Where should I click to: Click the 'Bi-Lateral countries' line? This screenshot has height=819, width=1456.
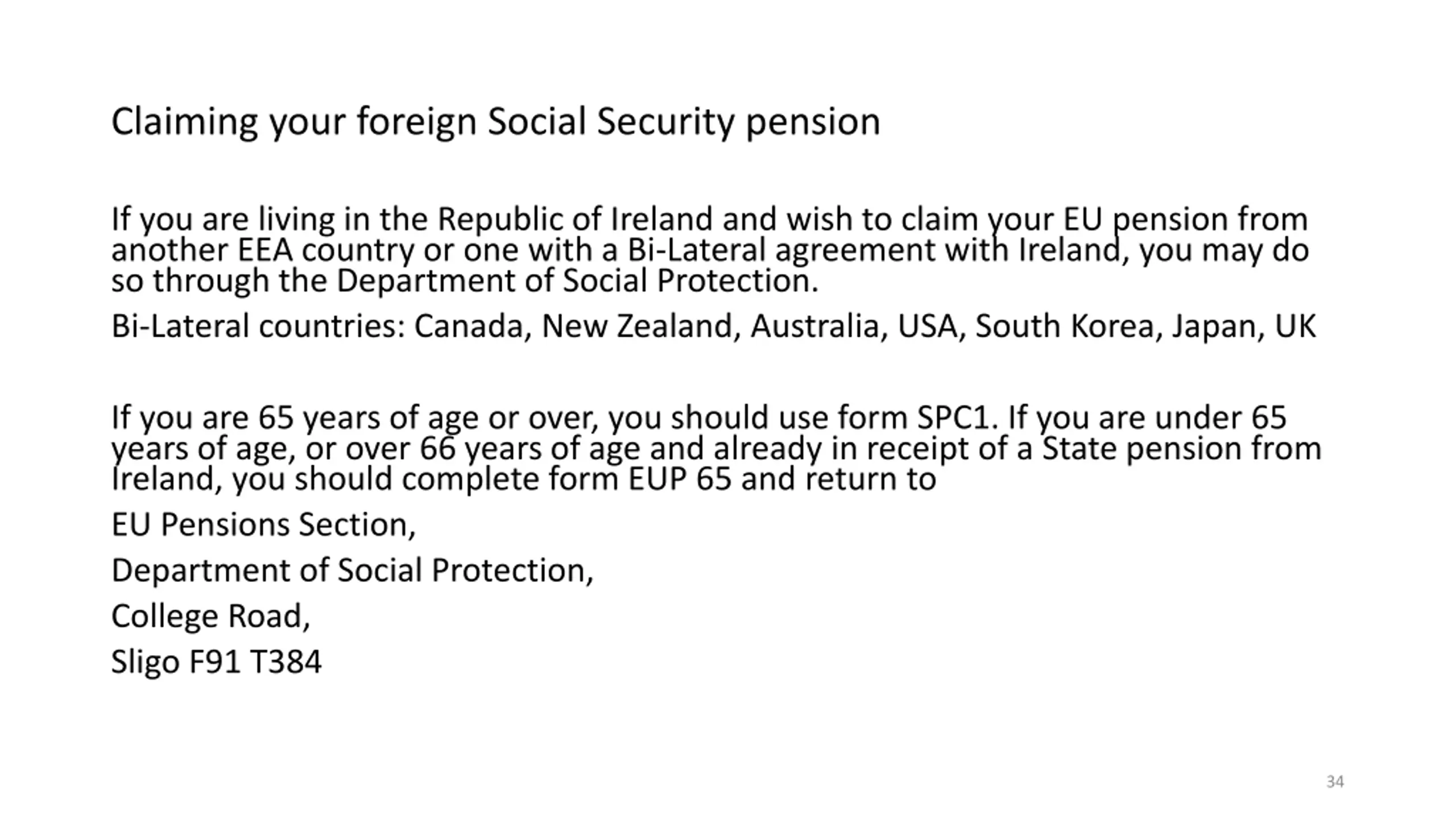tap(713, 326)
